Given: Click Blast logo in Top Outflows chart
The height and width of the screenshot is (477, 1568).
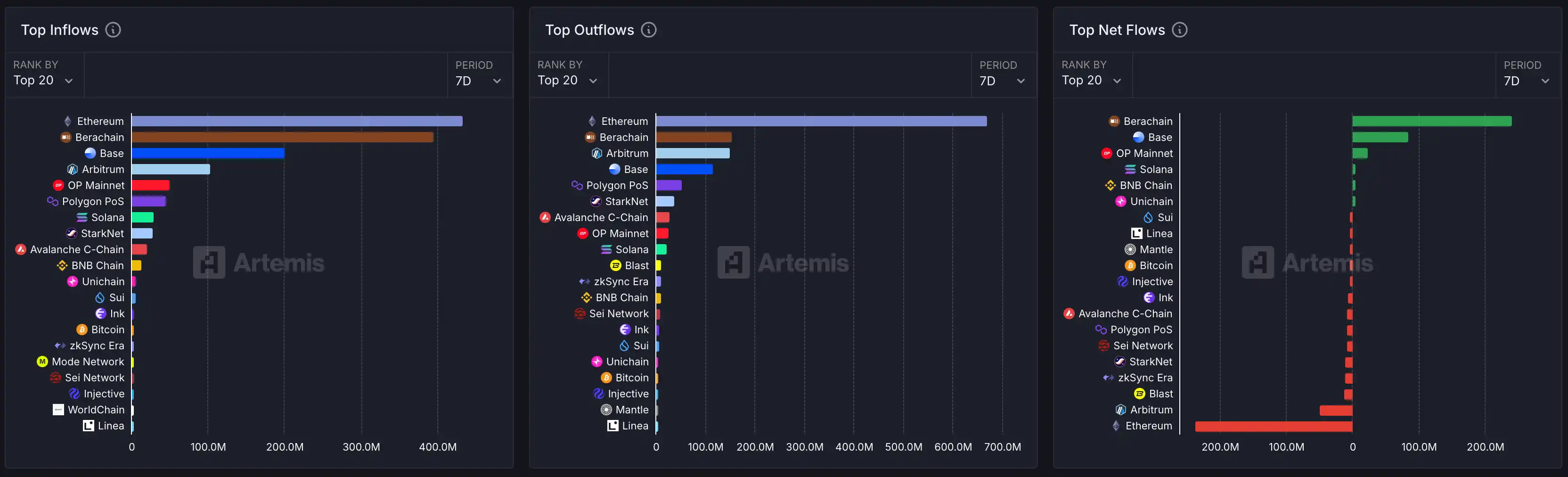Looking at the screenshot, I should click(615, 266).
